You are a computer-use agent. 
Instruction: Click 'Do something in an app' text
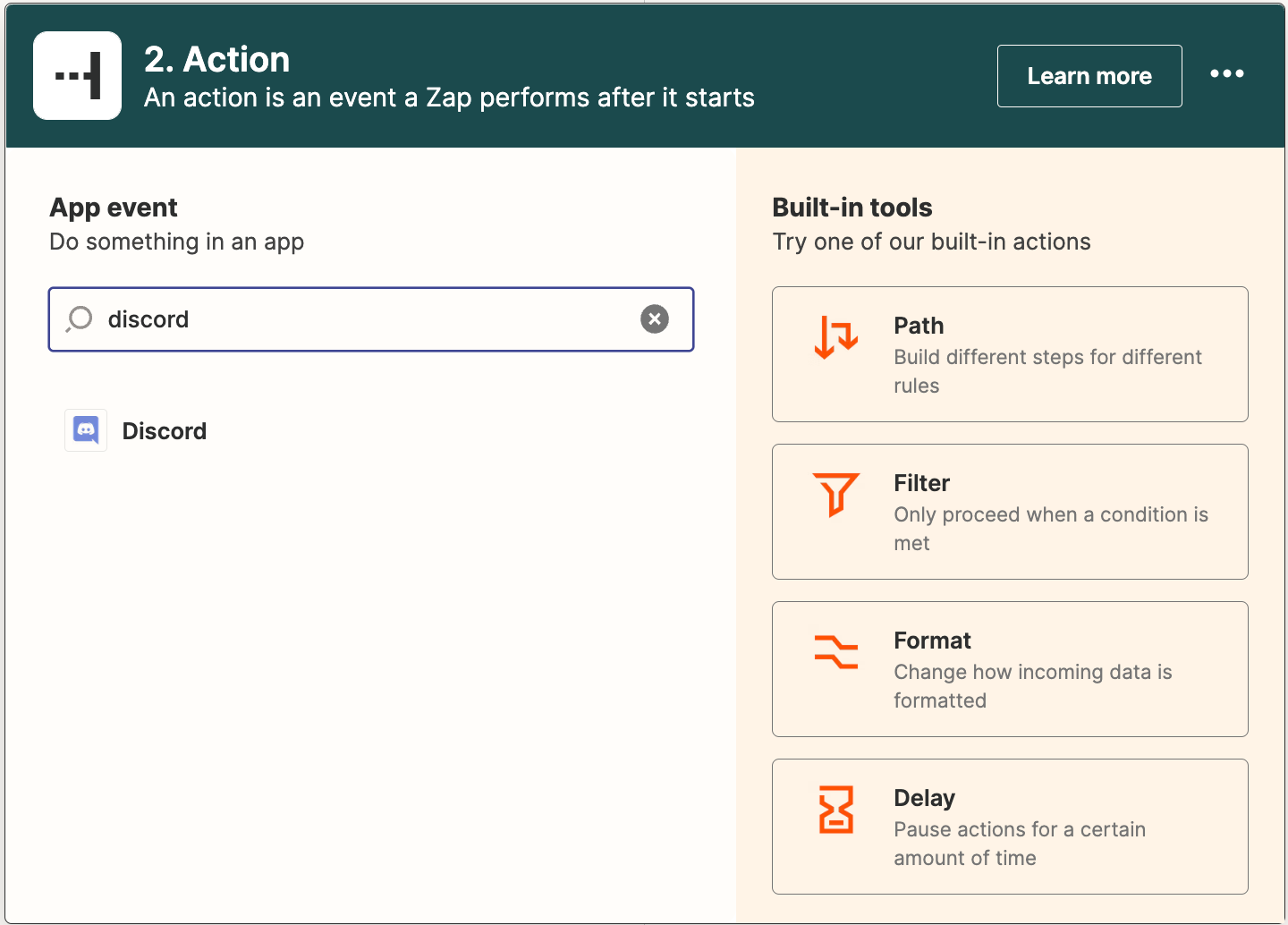click(x=177, y=242)
